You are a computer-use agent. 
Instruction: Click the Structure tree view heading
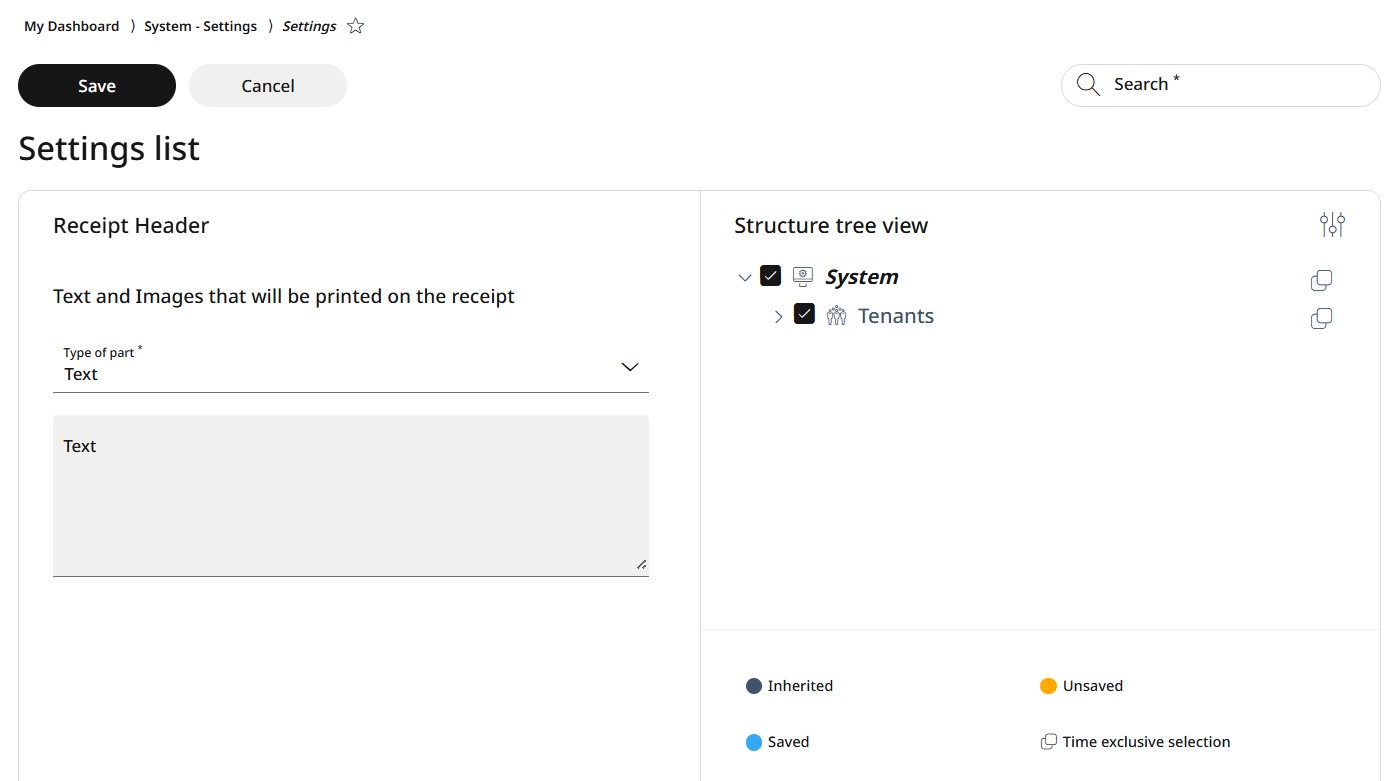[x=831, y=226]
